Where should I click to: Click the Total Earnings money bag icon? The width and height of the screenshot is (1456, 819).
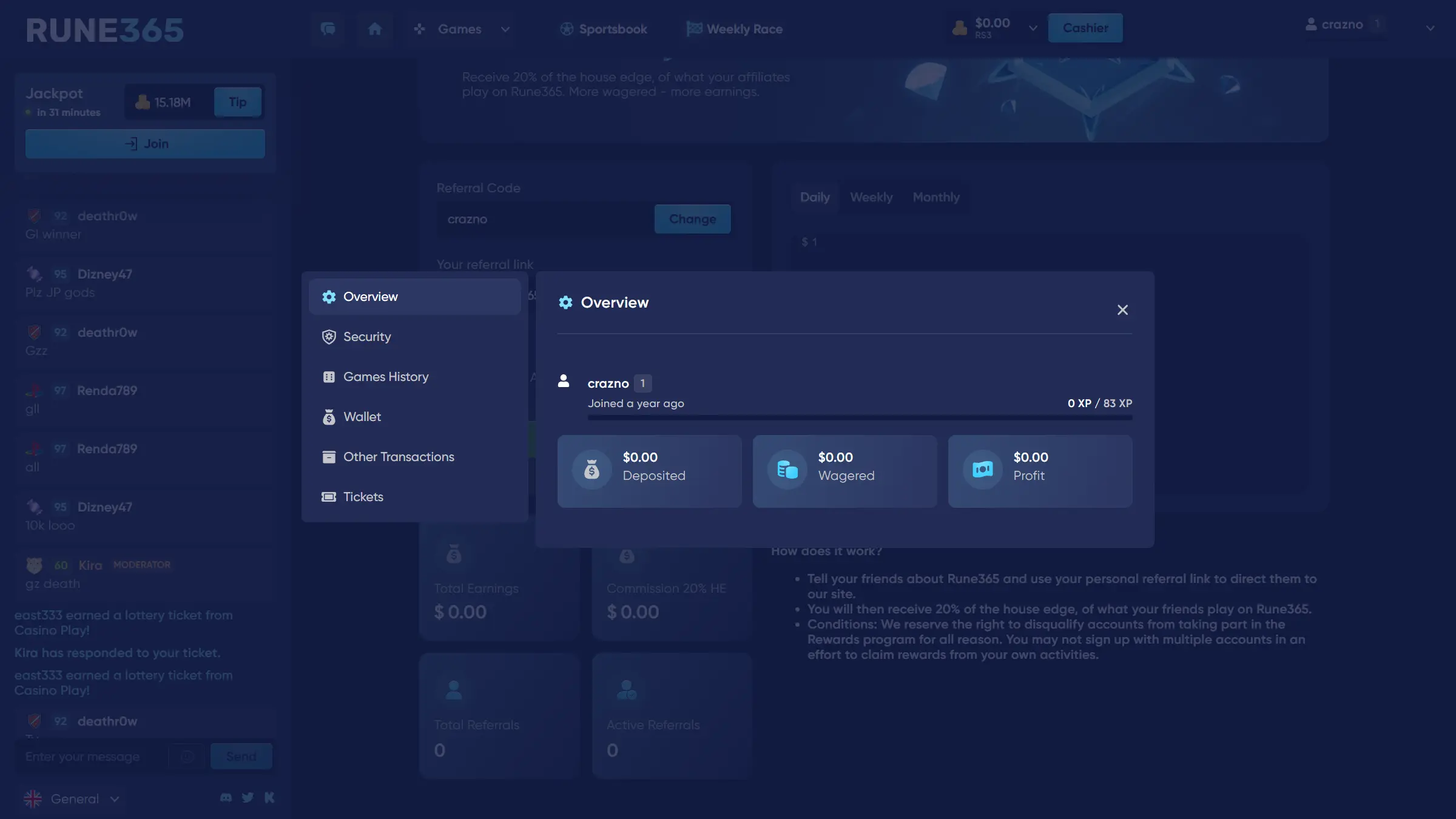coord(454,553)
